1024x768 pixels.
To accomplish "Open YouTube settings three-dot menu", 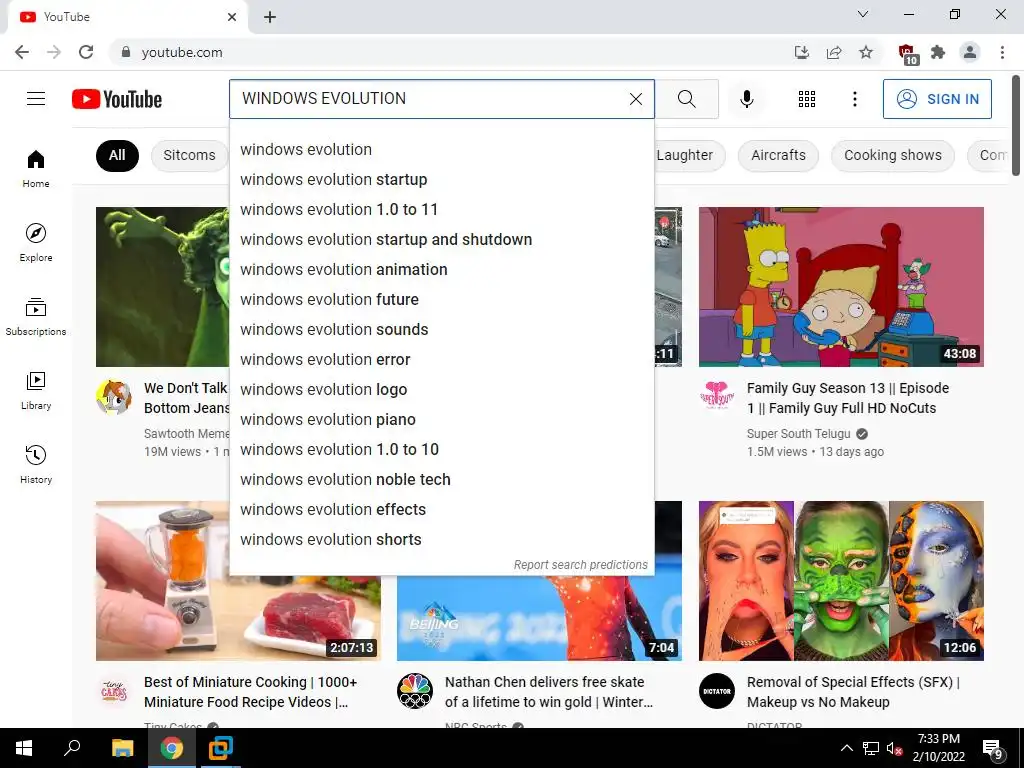I will click(x=854, y=99).
